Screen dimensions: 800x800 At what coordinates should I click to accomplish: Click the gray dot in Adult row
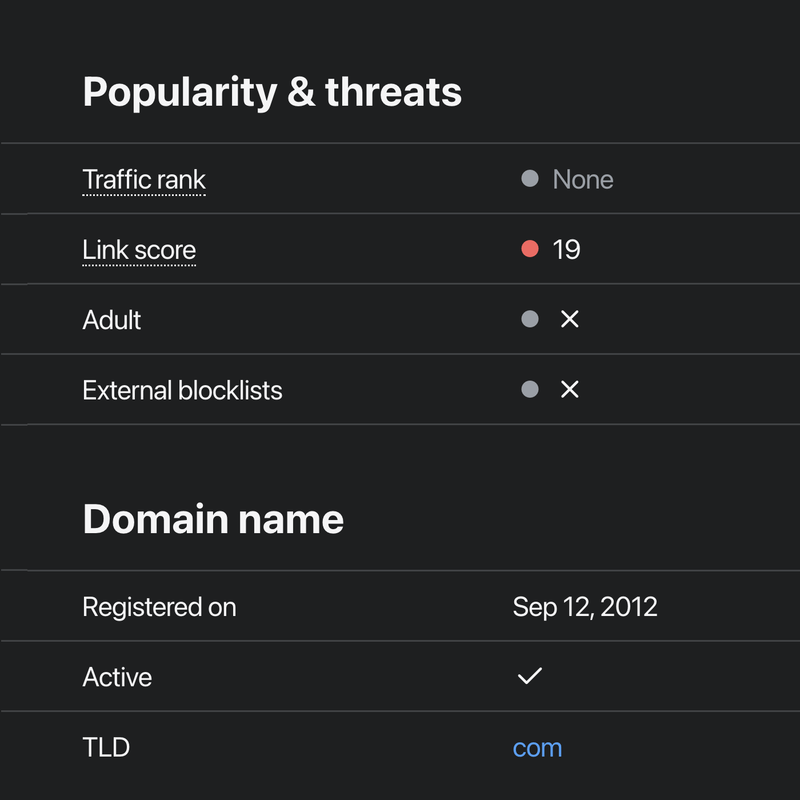point(530,319)
